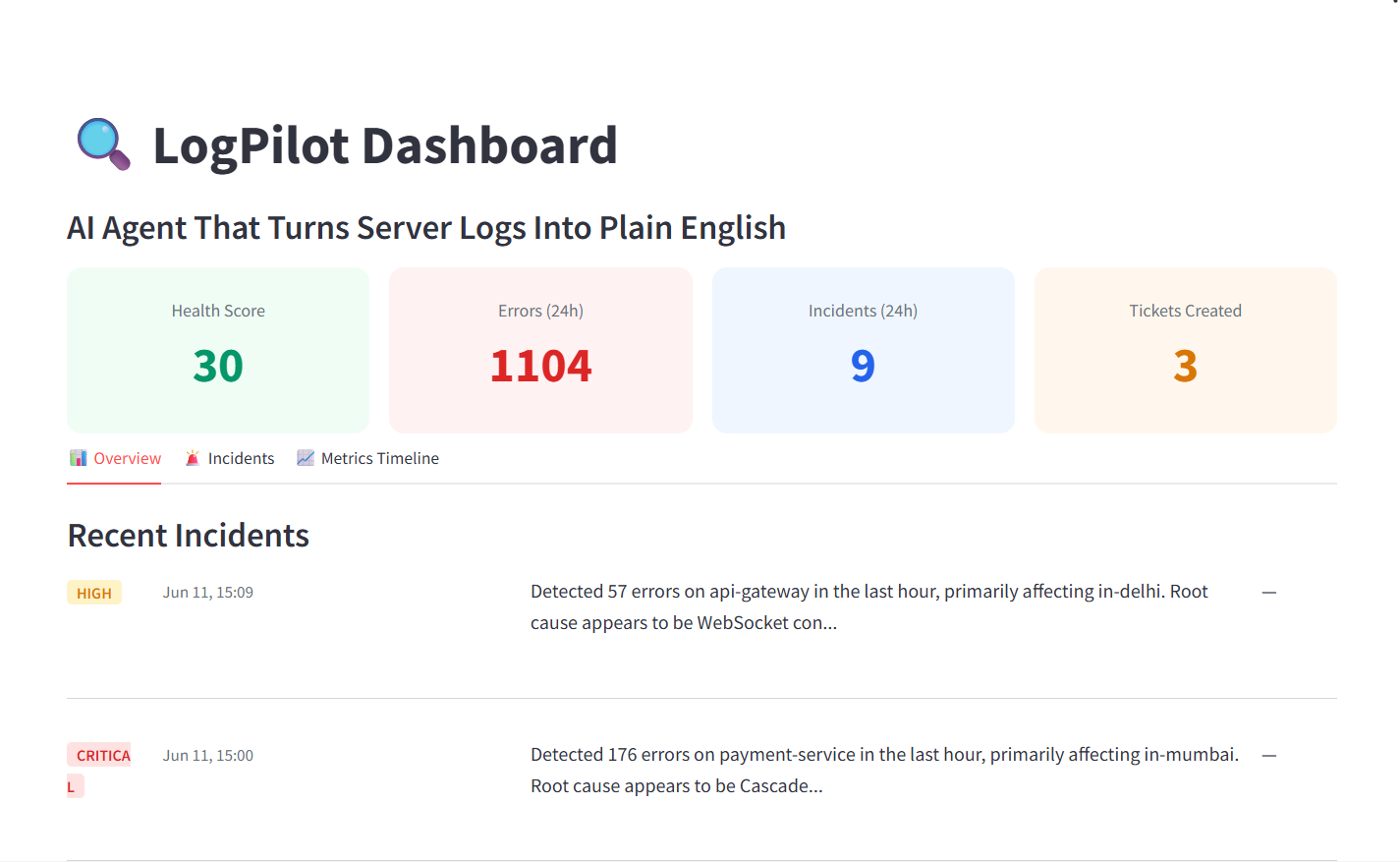Click the Health Score card
This screenshot has width=1400, height=862.
point(218,350)
